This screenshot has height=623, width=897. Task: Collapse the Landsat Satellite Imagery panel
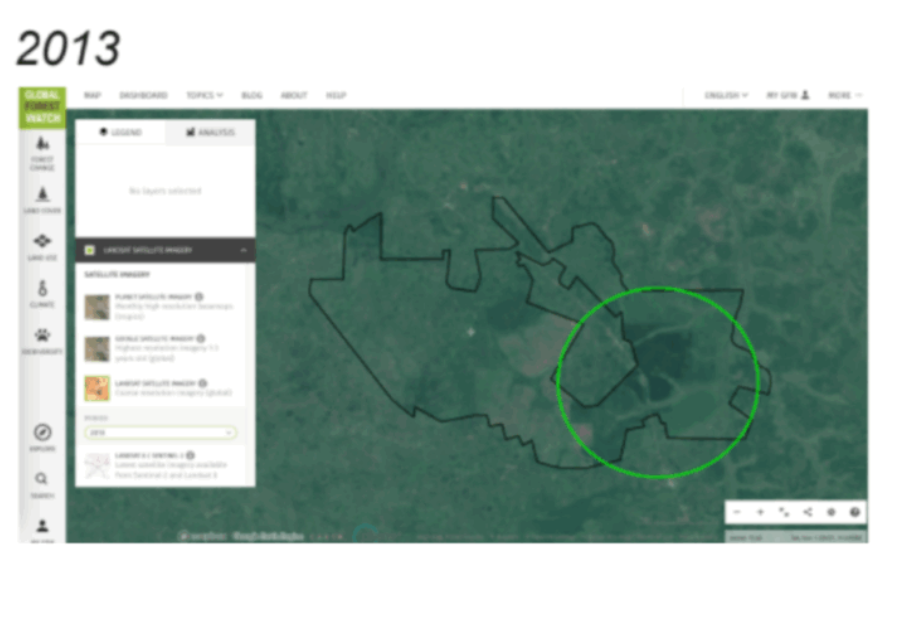tap(244, 250)
